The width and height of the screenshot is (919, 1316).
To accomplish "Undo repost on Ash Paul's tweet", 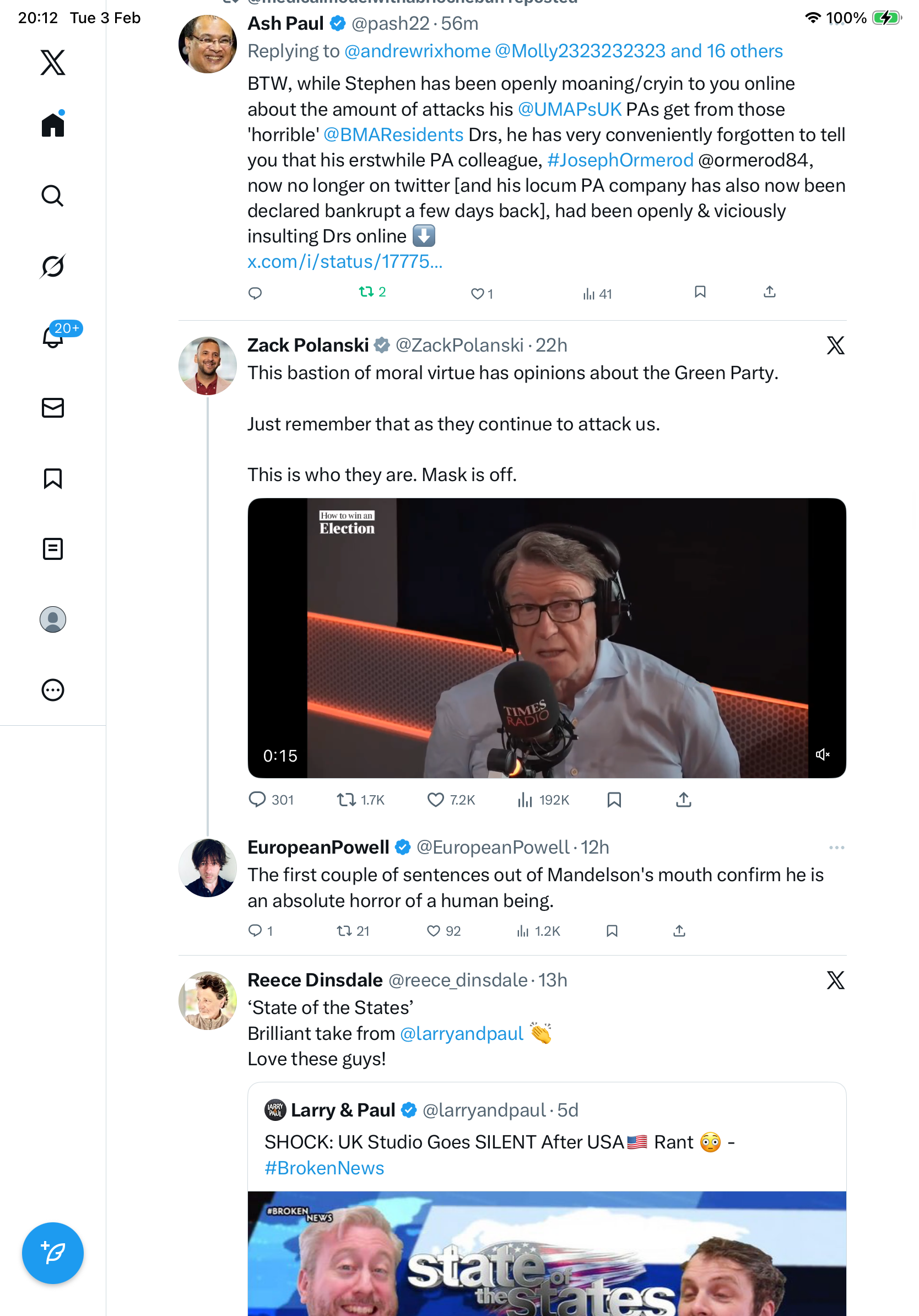I will [367, 293].
